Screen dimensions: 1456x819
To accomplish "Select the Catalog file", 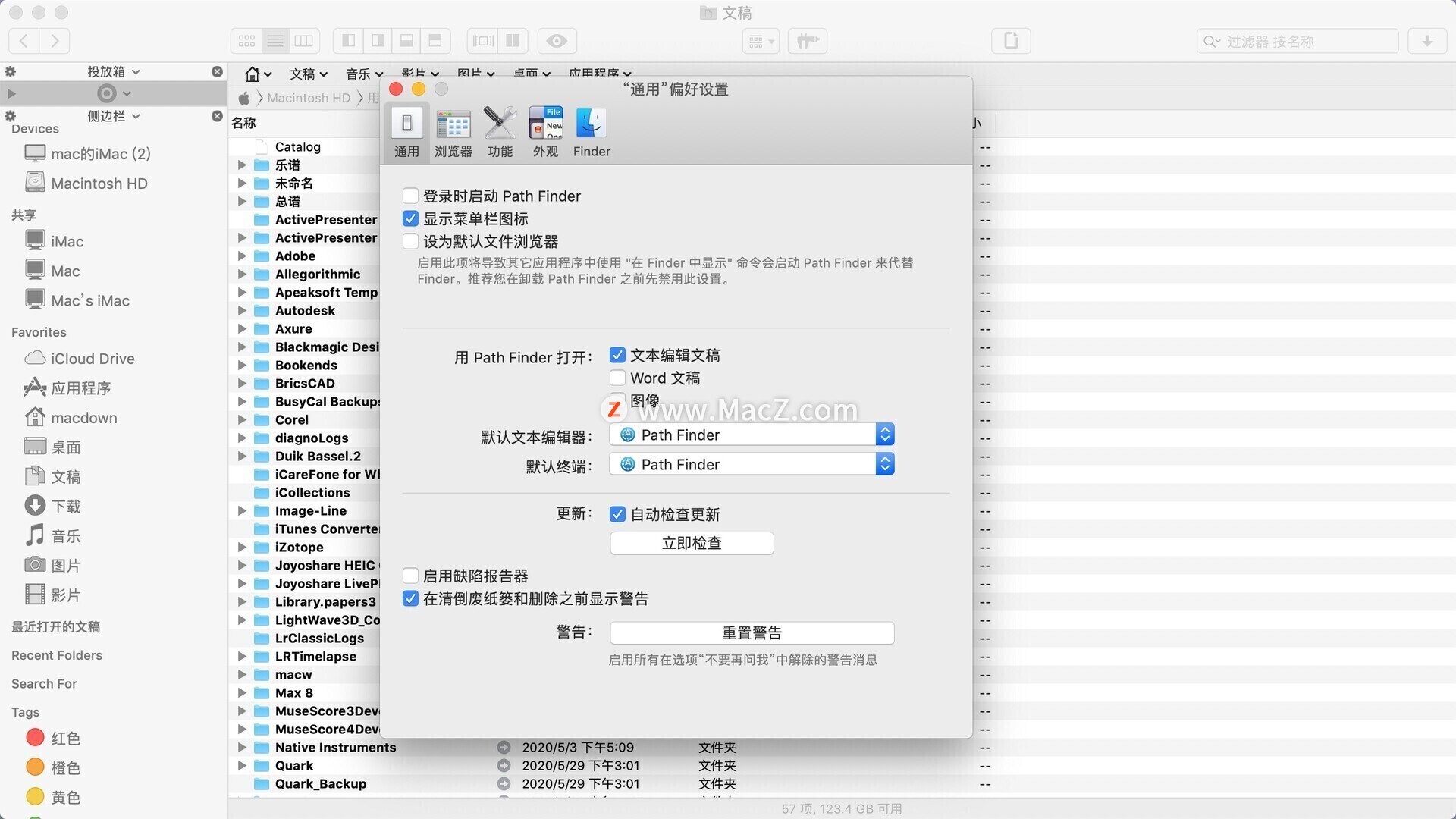I will 297,146.
